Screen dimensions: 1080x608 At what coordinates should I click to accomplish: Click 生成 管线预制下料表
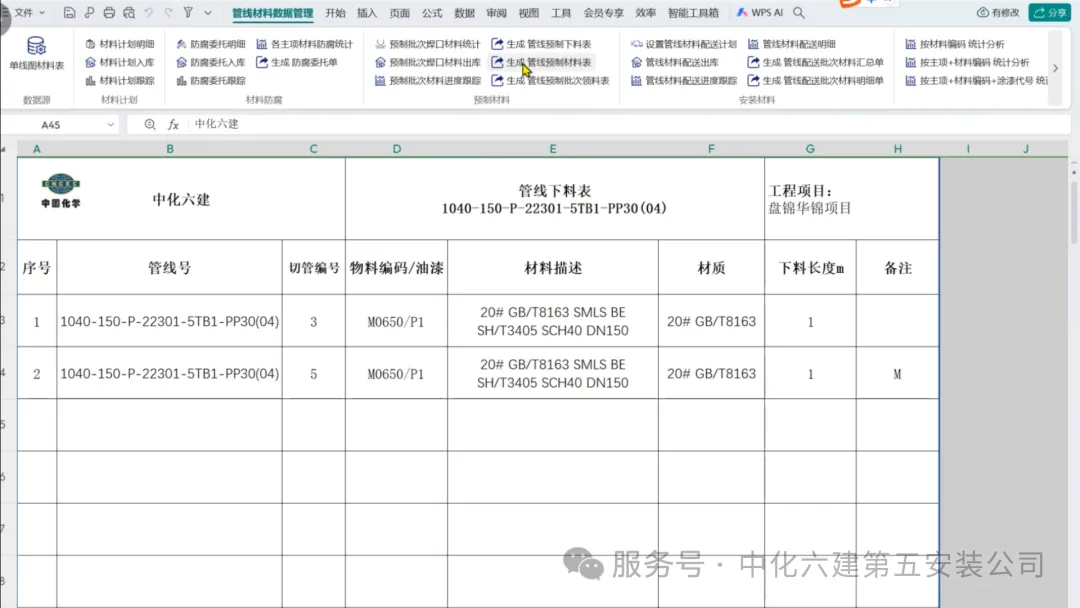(x=541, y=44)
